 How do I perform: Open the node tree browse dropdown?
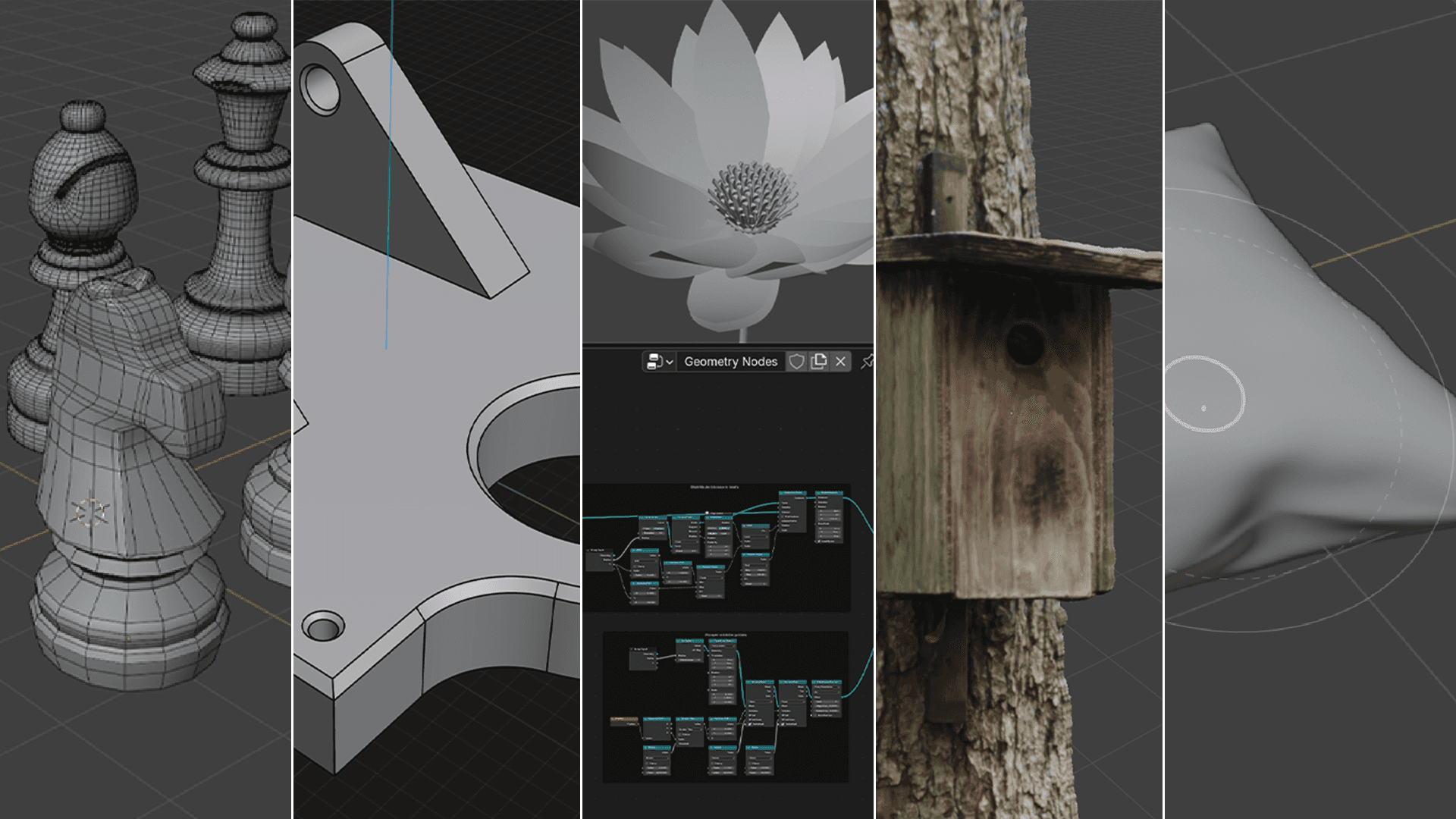coord(658,362)
